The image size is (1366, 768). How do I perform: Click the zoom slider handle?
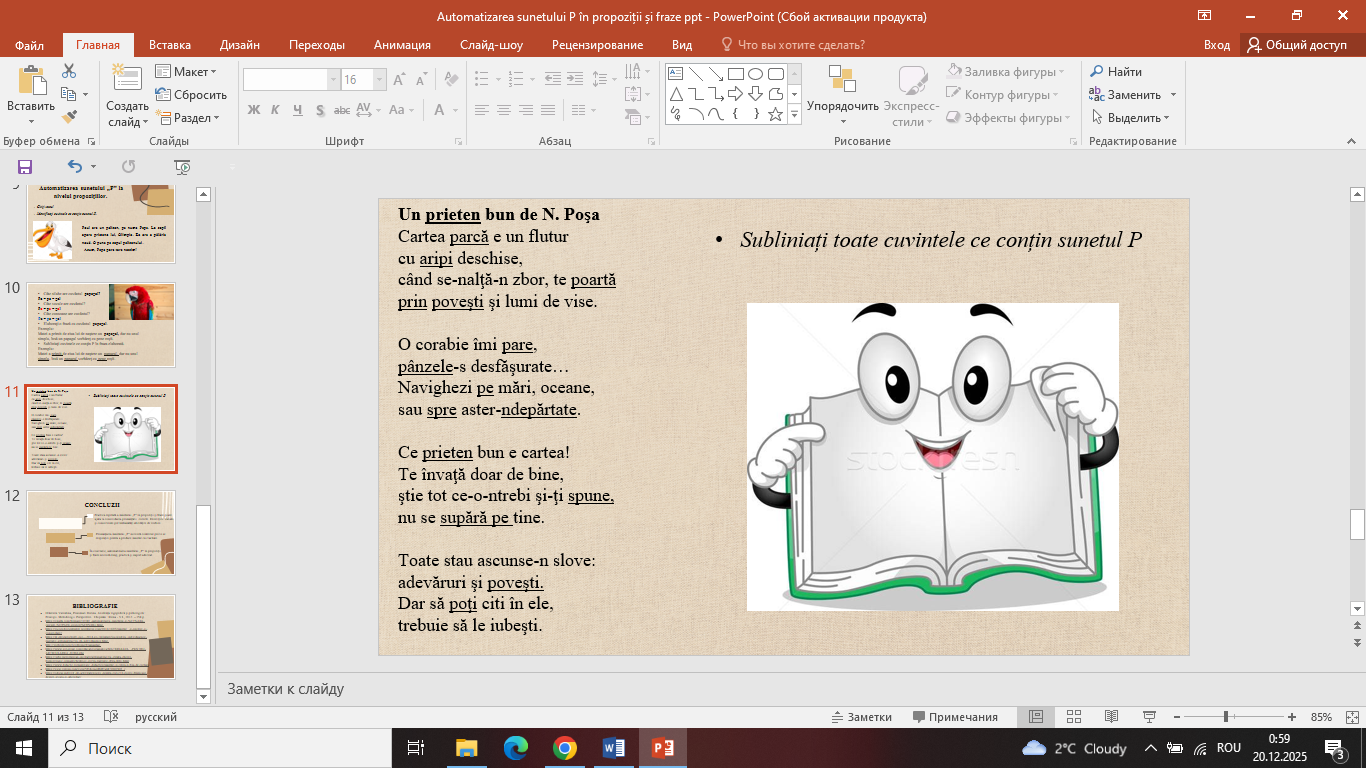click(1226, 717)
